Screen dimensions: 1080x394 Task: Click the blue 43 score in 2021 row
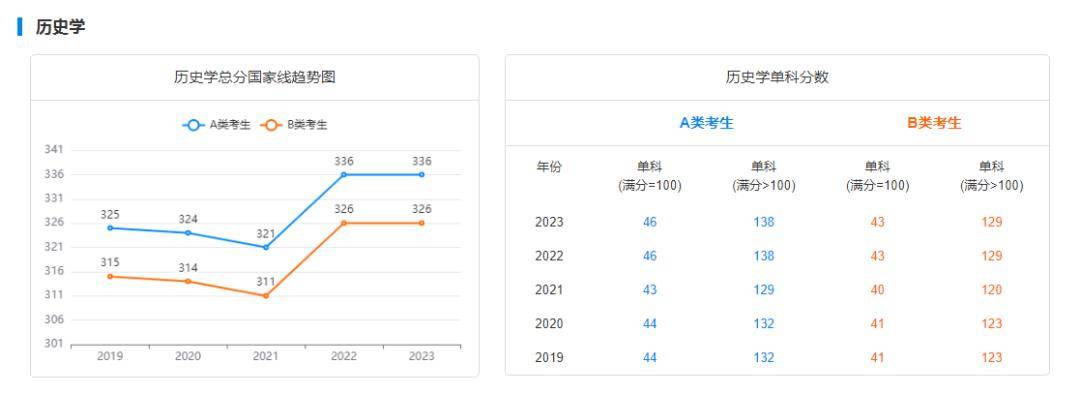650,290
